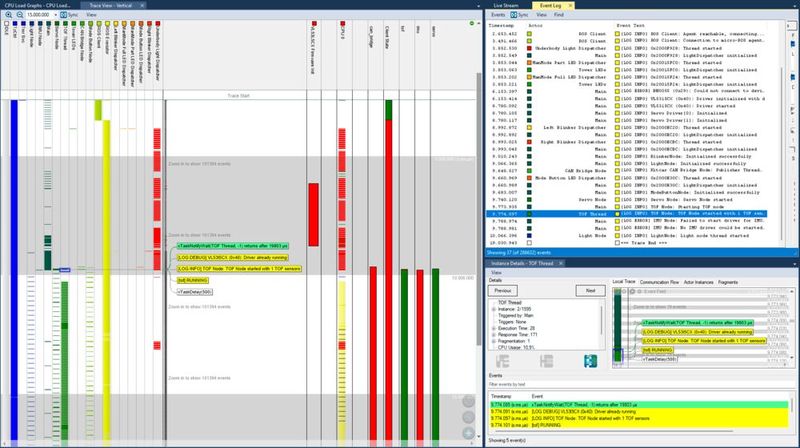
Task: Click CPU 0 column red marker
Action: click(x=342, y=23)
